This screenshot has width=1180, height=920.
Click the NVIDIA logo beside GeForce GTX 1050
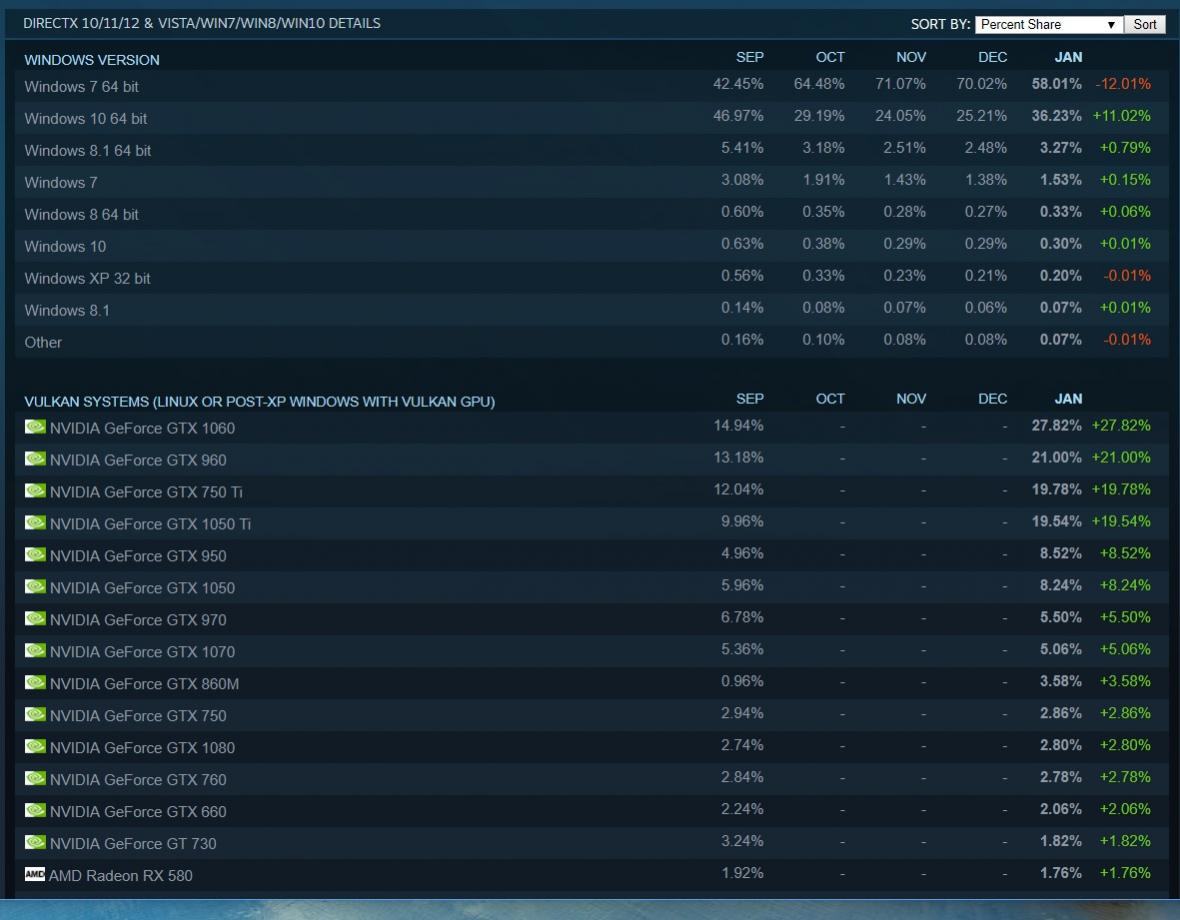(x=35, y=587)
